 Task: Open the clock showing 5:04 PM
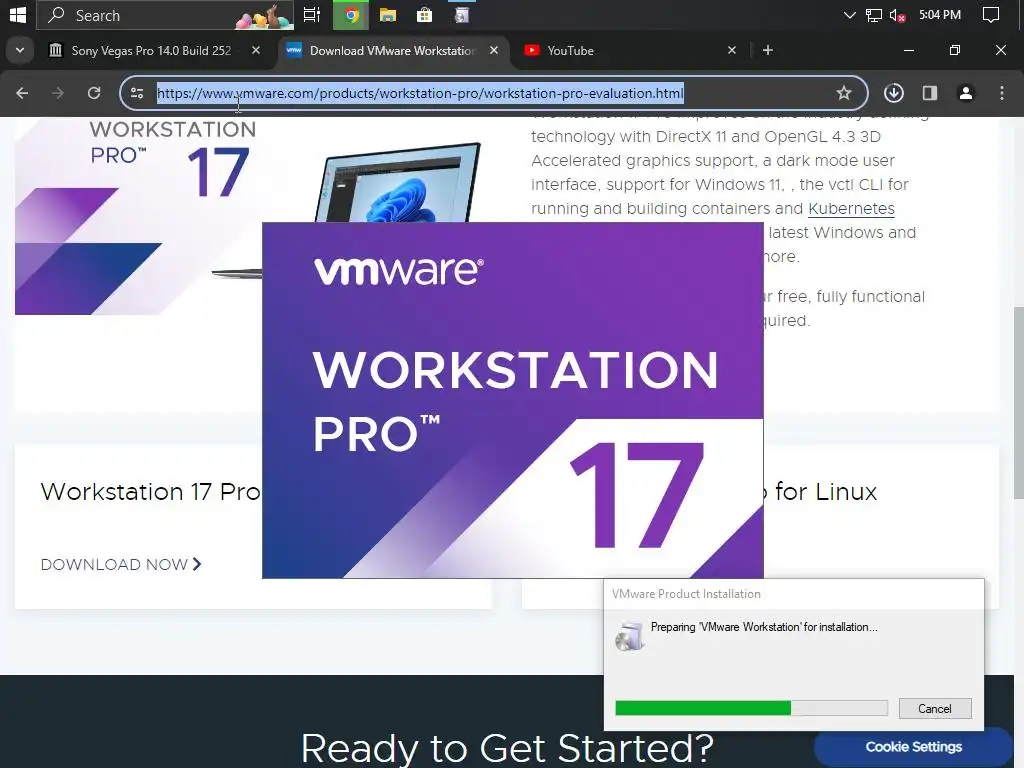pyautogui.click(x=940, y=14)
